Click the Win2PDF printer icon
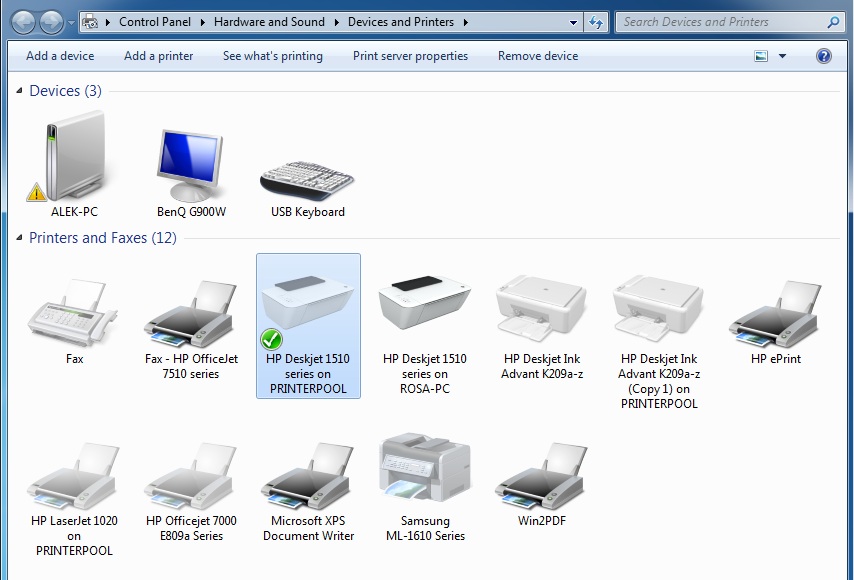The height and width of the screenshot is (580, 854). 540,465
